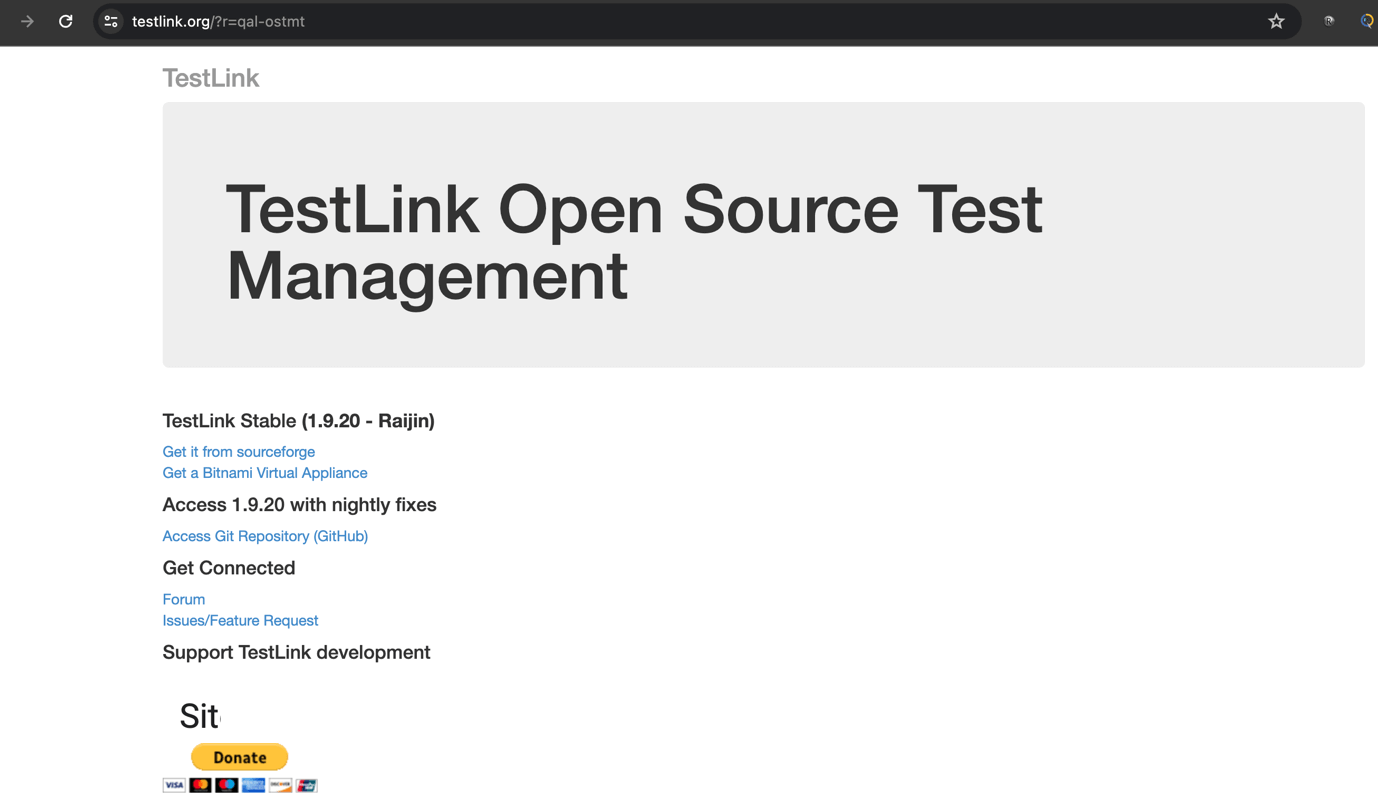Select the rightmost payment card icon
Screen dimensions: 1378x804
[306, 784]
